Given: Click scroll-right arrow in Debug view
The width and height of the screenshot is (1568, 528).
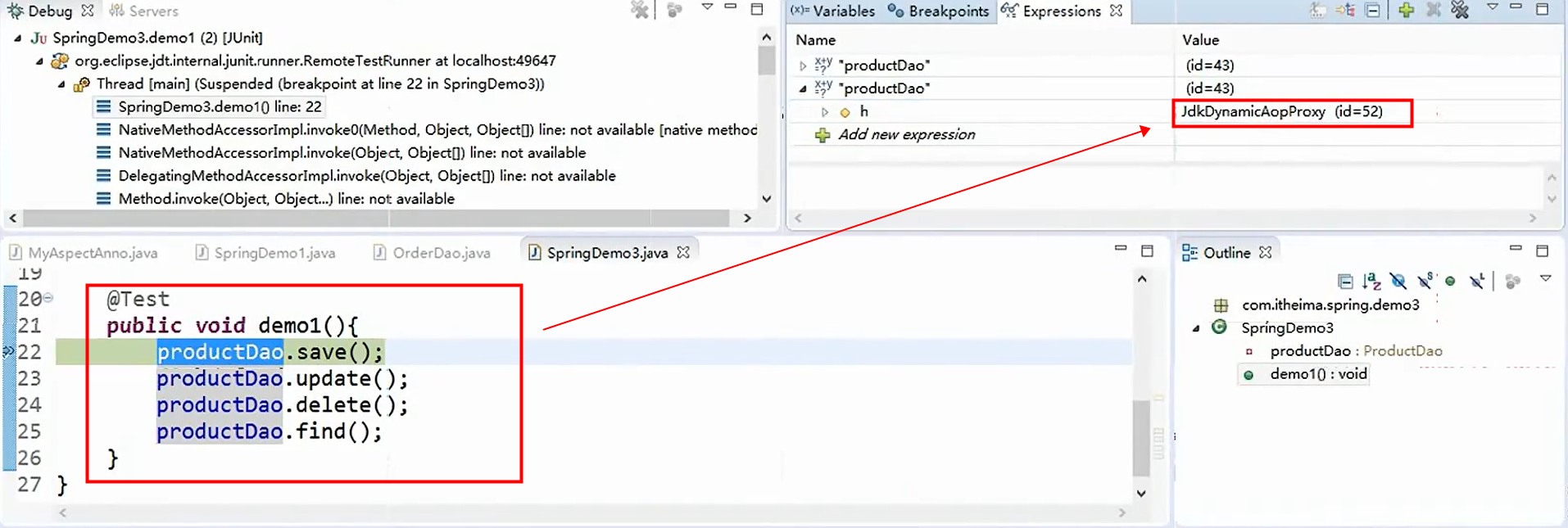Looking at the screenshot, I should [747, 218].
